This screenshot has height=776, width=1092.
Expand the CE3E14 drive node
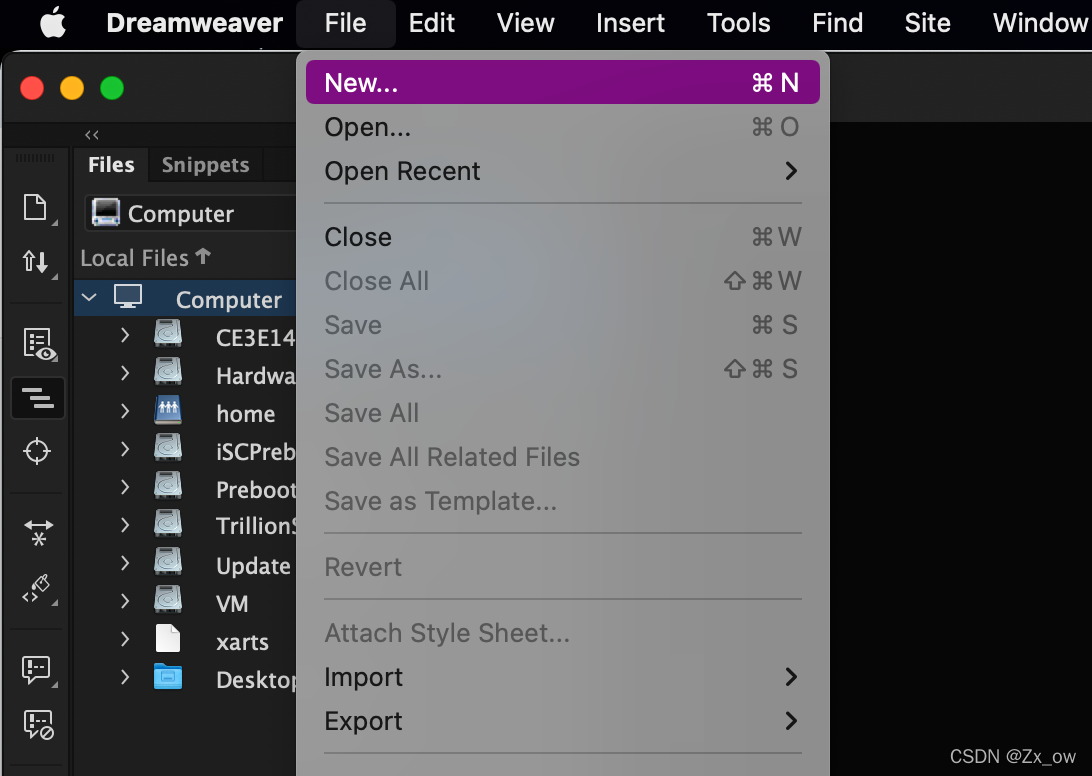click(x=125, y=335)
